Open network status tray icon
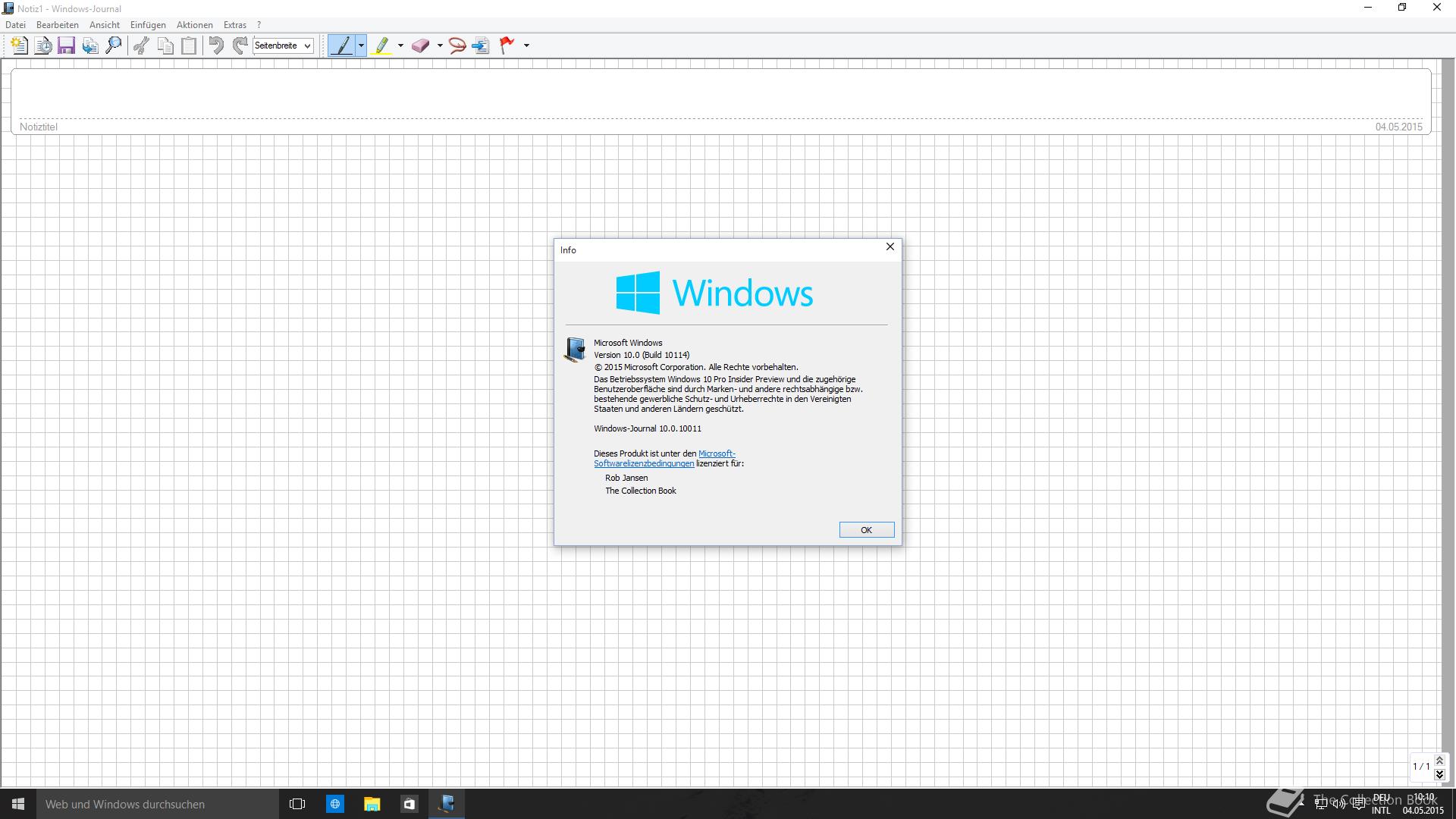The width and height of the screenshot is (1456, 819). click(1320, 805)
